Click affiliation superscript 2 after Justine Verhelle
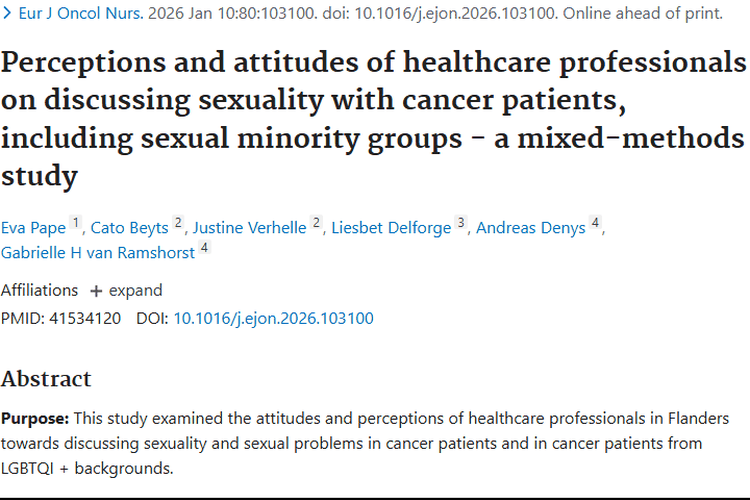750x500 pixels. (316, 223)
